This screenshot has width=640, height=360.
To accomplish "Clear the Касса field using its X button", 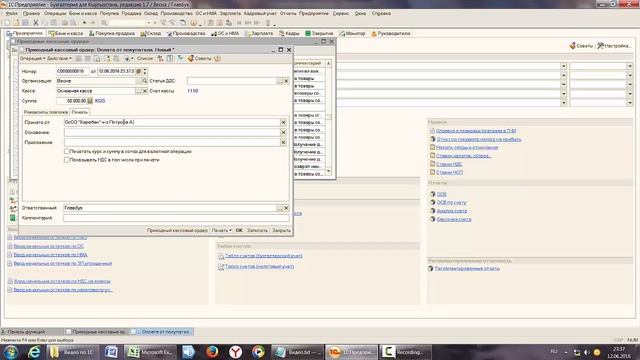I will pyautogui.click(x=144, y=91).
